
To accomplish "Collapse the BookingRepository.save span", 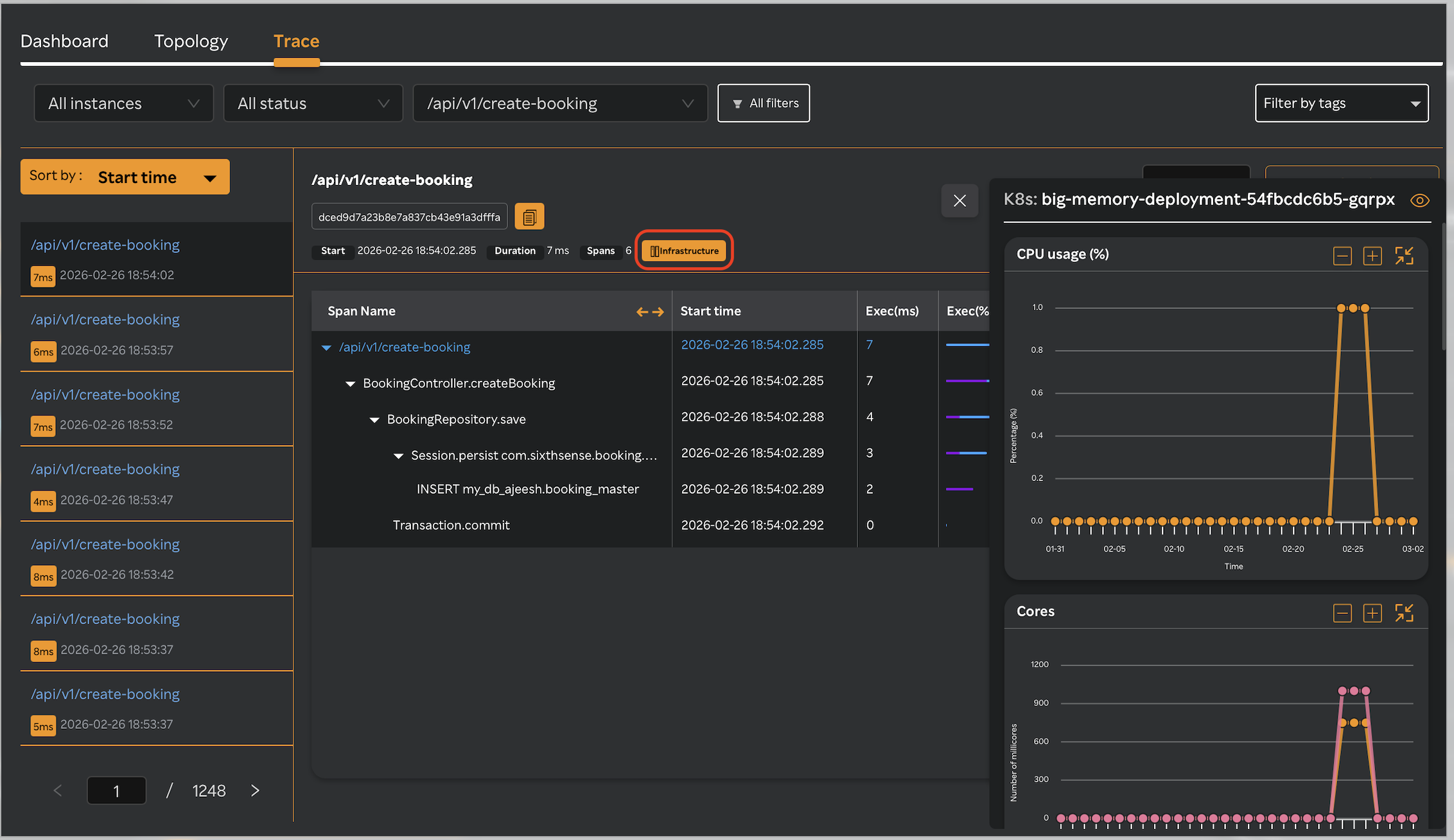I will (x=374, y=419).
